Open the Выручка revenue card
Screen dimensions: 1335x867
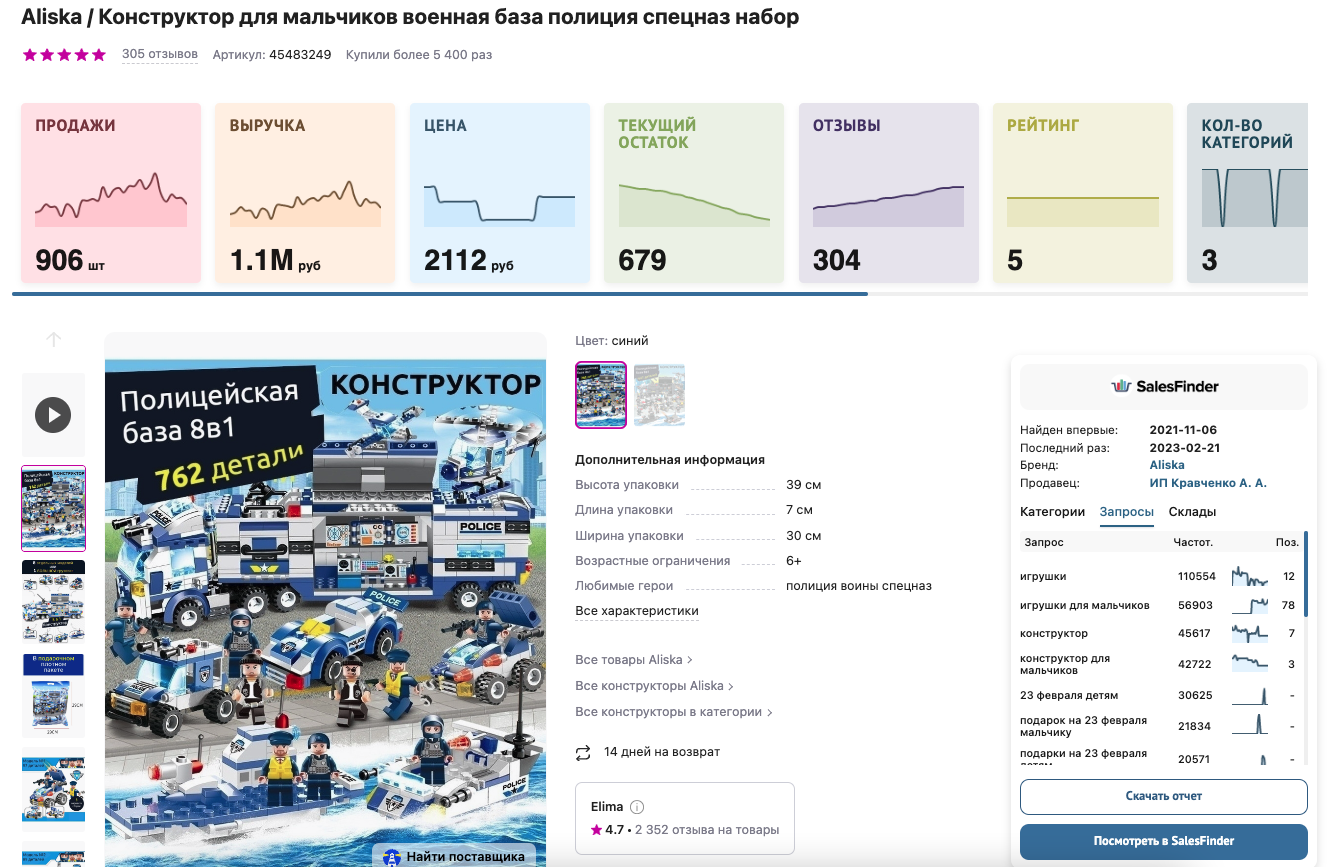point(305,193)
